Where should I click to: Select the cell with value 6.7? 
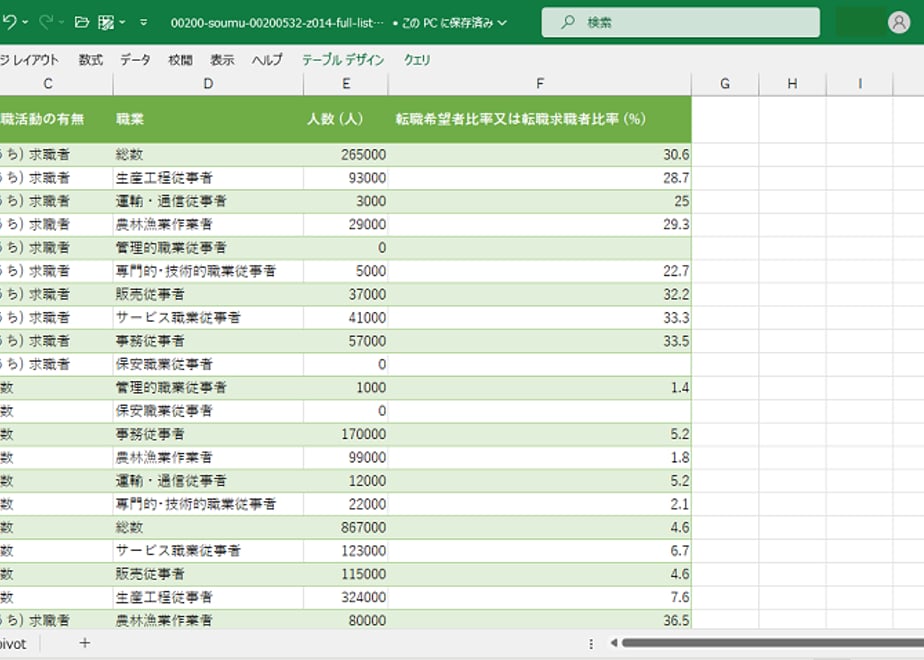[x=540, y=551]
